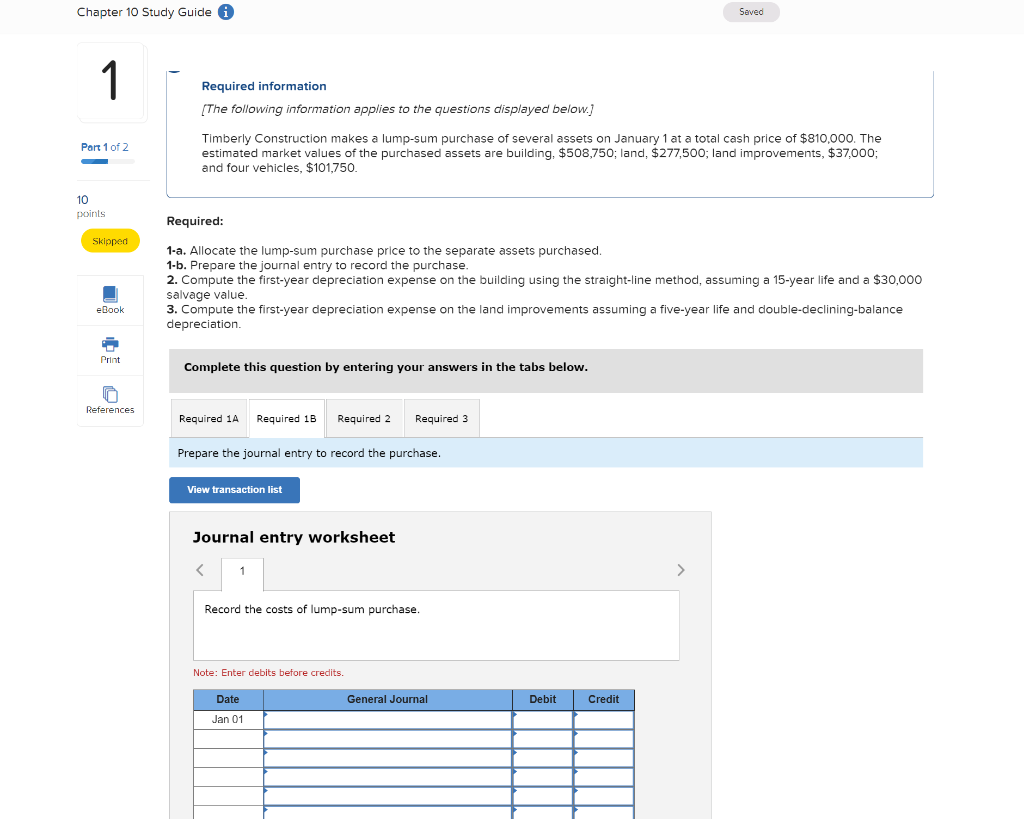Click the Debit field in third row
Viewport: 1024px width, 819px height.
tap(543, 758)
